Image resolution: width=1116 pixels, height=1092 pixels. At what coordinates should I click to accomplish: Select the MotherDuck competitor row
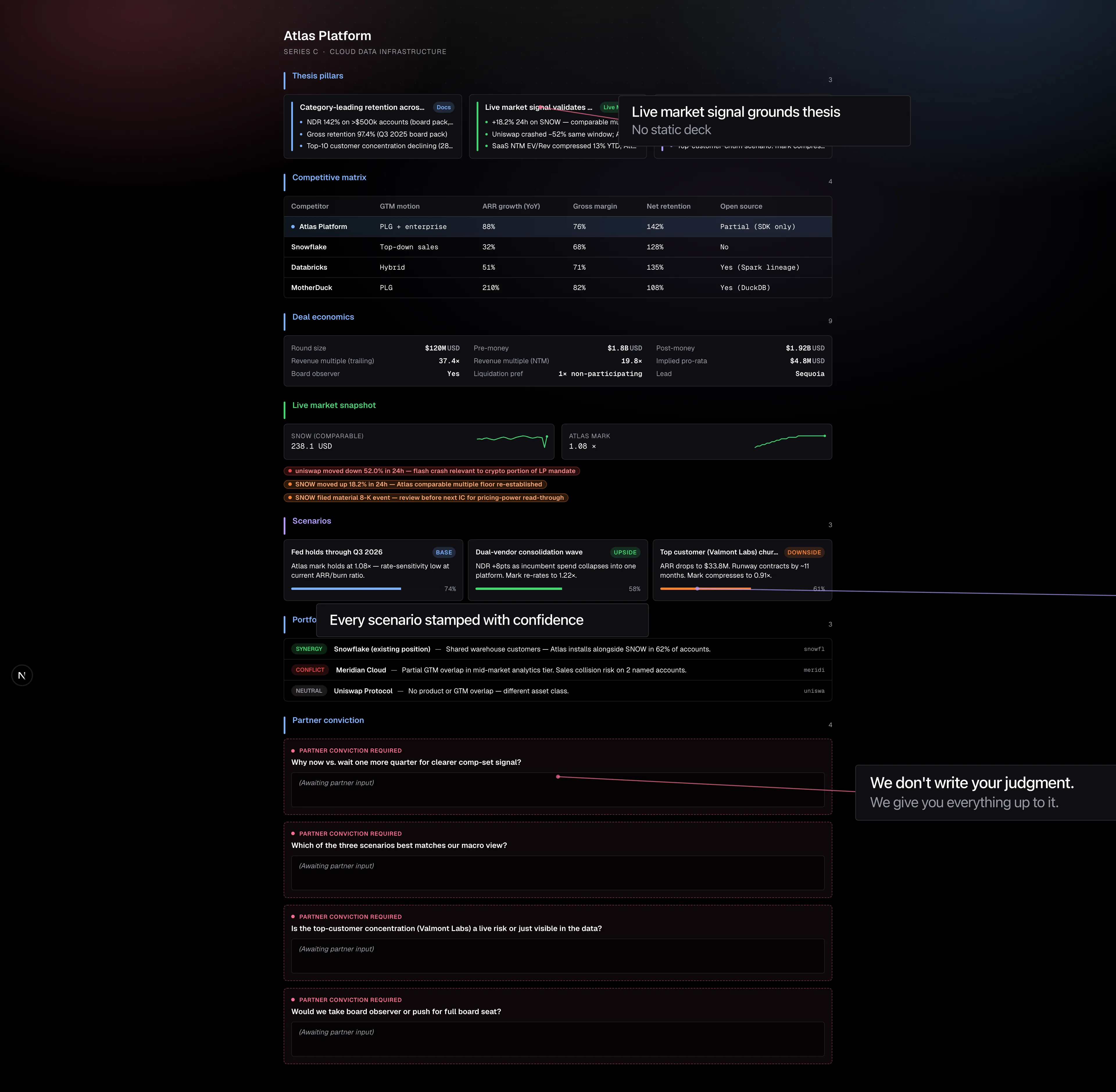pos(557,288)
